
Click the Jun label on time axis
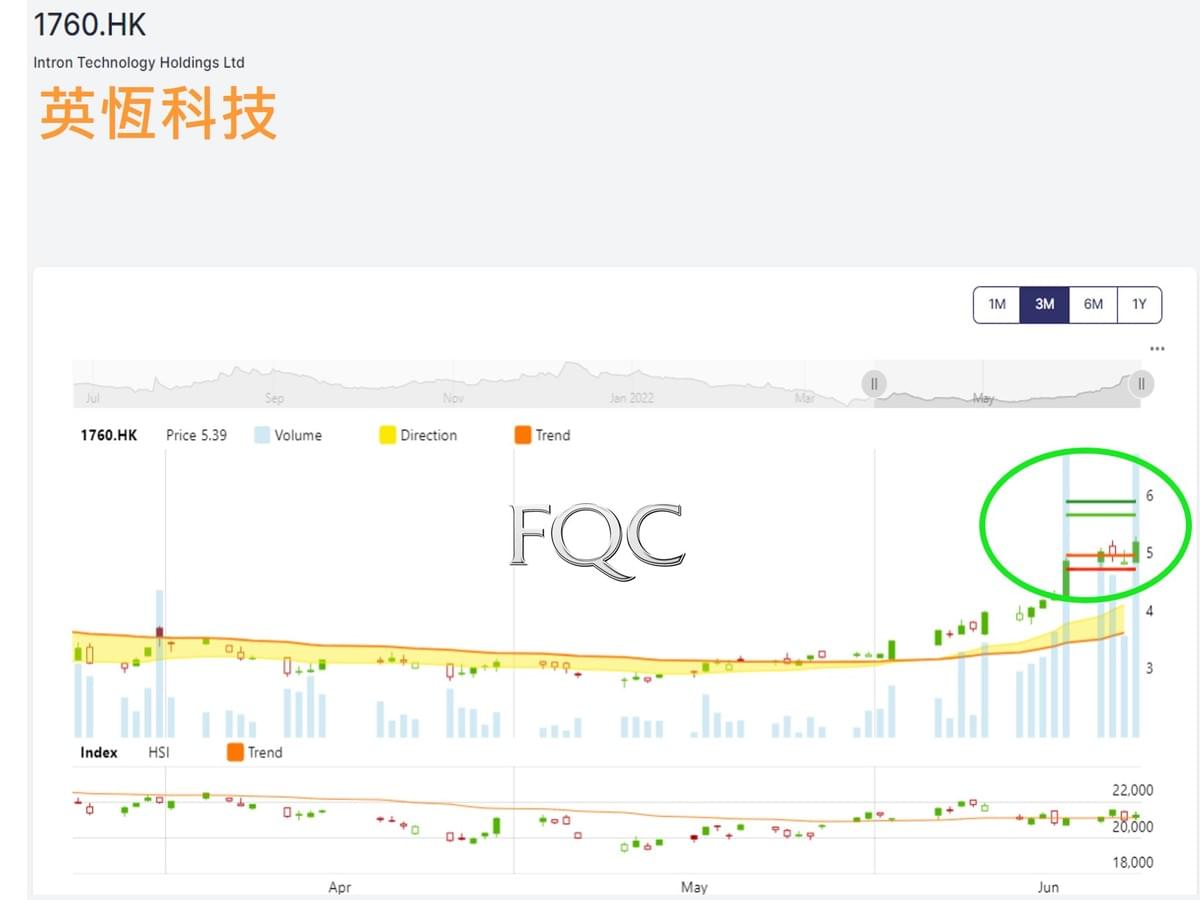point(1048,887)
